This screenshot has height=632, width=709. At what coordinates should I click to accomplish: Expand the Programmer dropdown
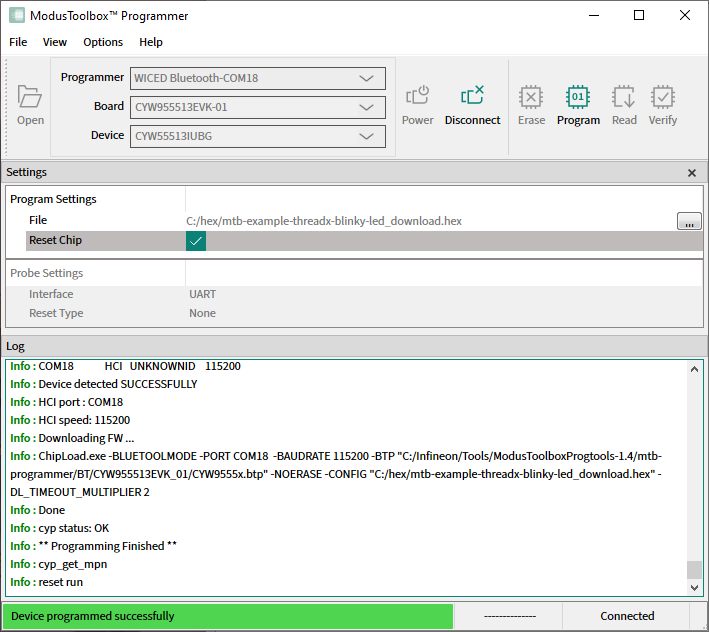(x=366, y=78)
